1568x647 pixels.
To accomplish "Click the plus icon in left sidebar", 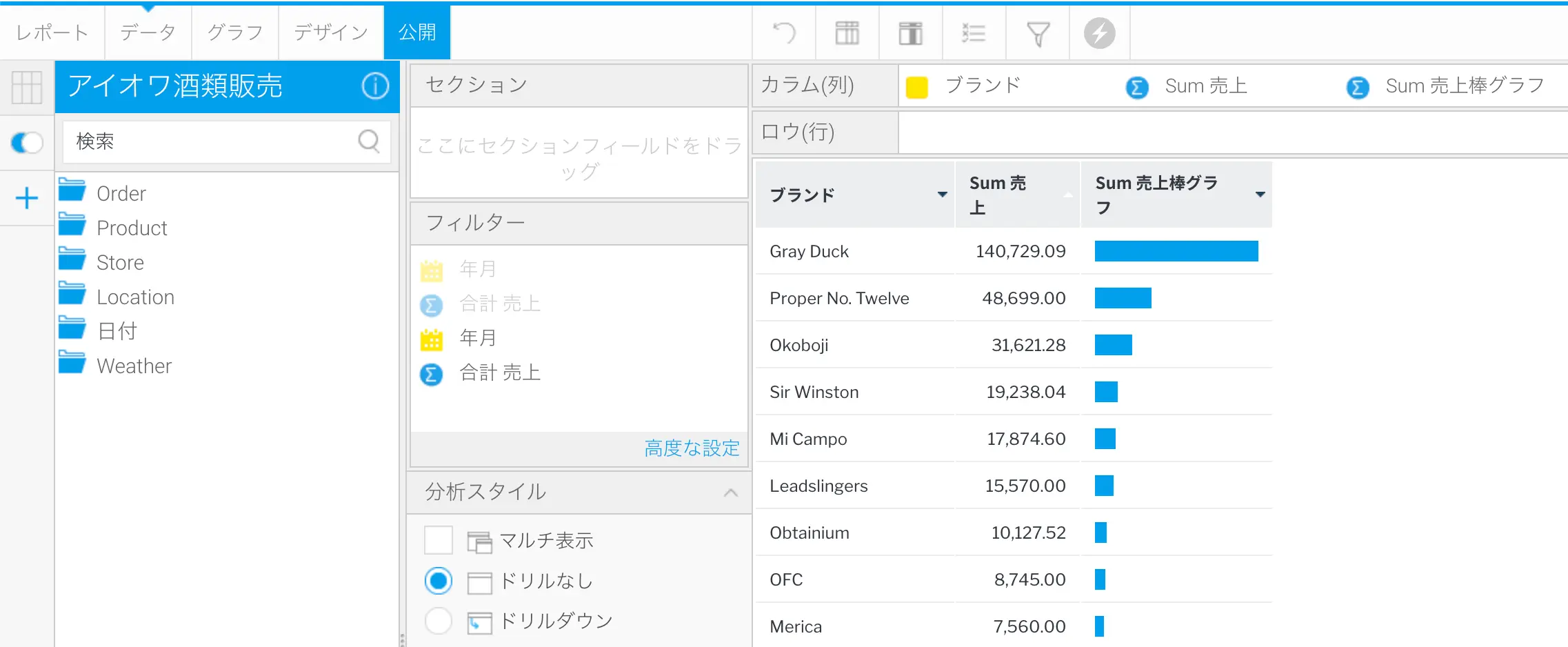I will pos(27,199).
